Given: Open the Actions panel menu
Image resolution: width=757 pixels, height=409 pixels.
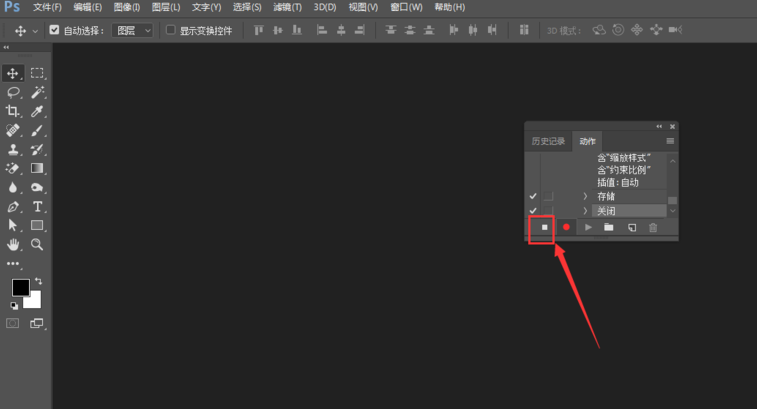Looking at the screenshot, I should coord(670,141).
